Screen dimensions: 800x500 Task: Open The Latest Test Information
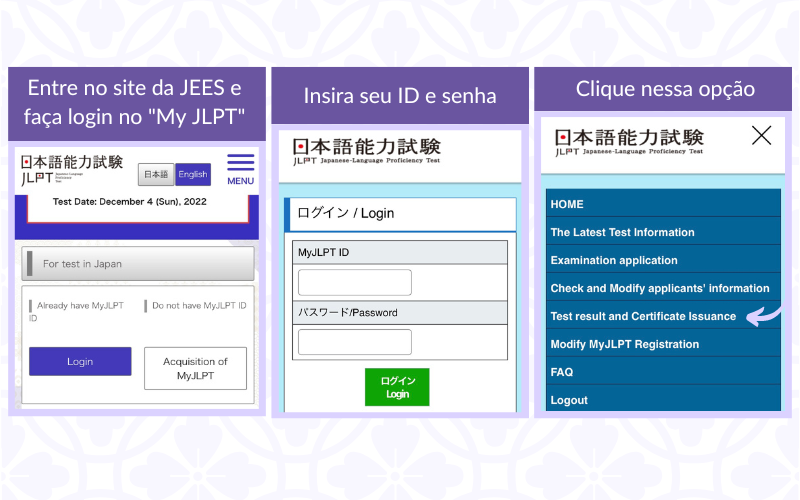(x=622, y=232)
